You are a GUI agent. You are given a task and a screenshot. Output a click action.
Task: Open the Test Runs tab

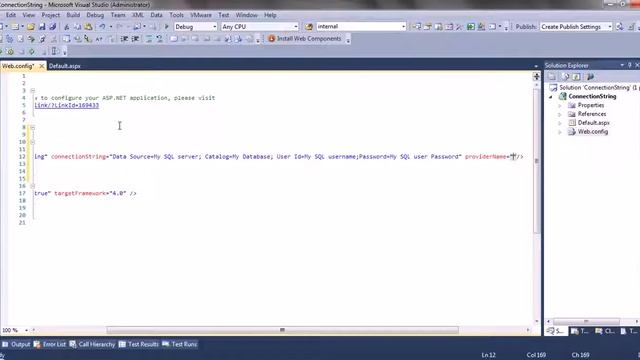point(180,344)
